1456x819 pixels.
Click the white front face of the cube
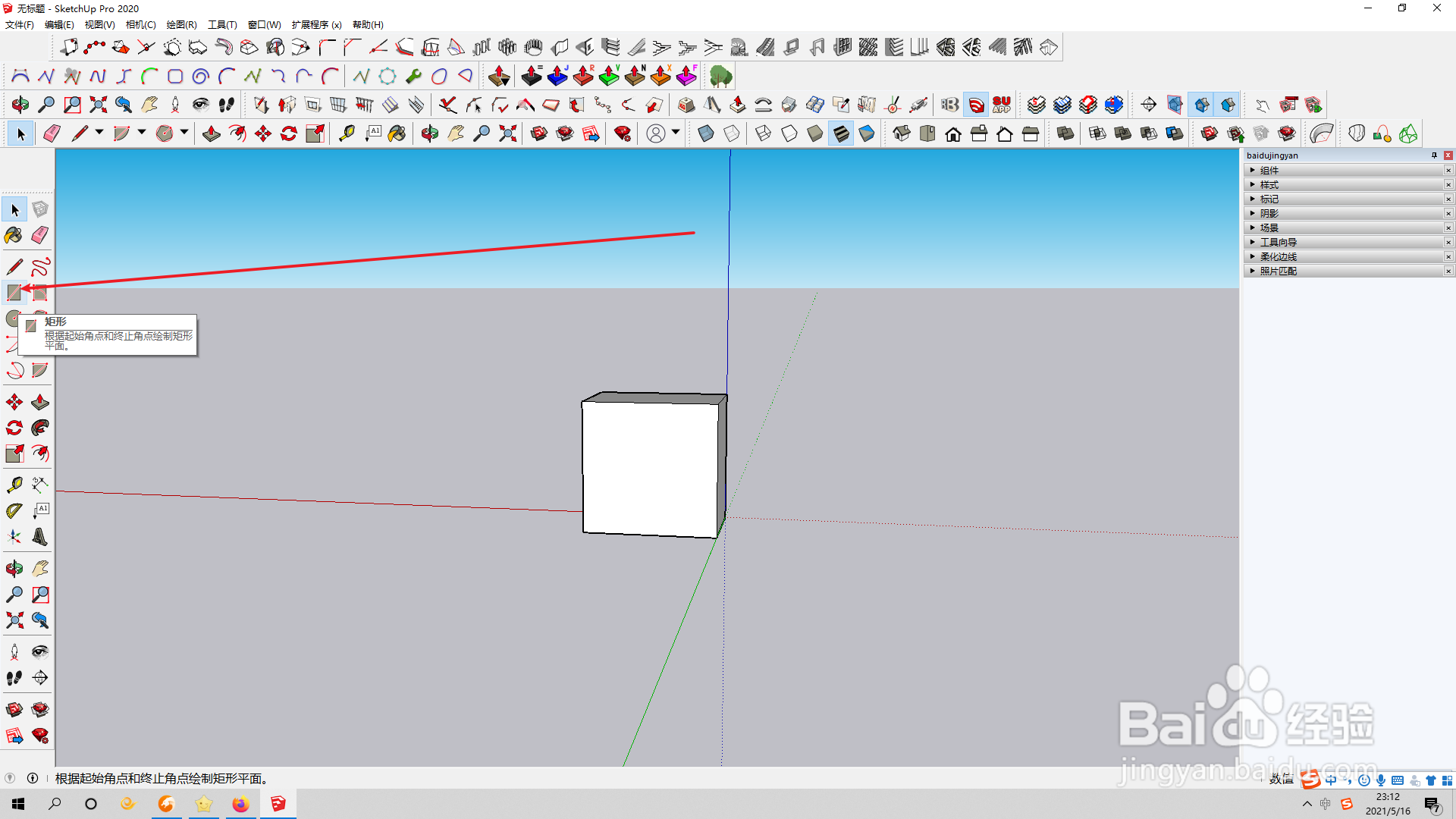(650, 468)
